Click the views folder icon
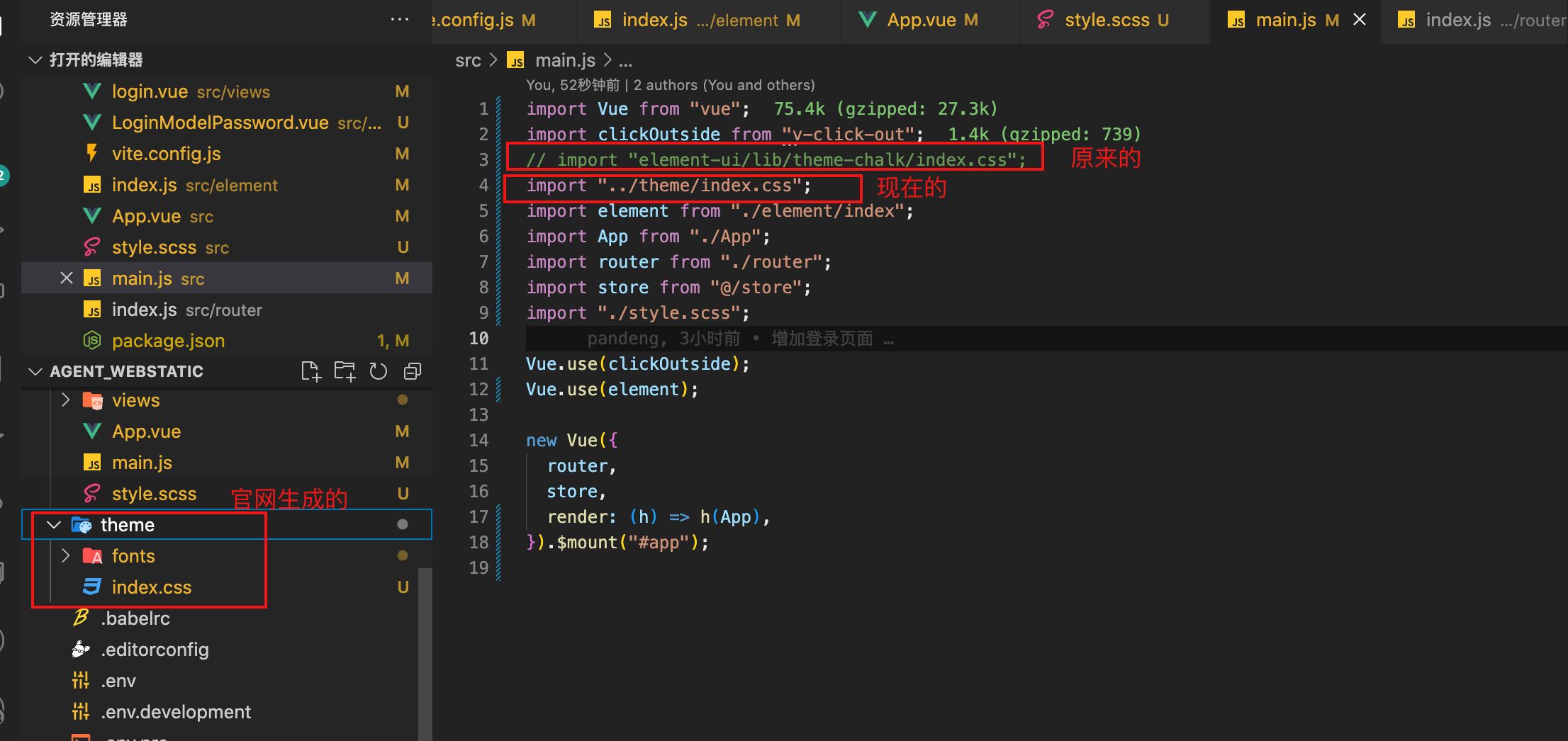 pos(93,400)
